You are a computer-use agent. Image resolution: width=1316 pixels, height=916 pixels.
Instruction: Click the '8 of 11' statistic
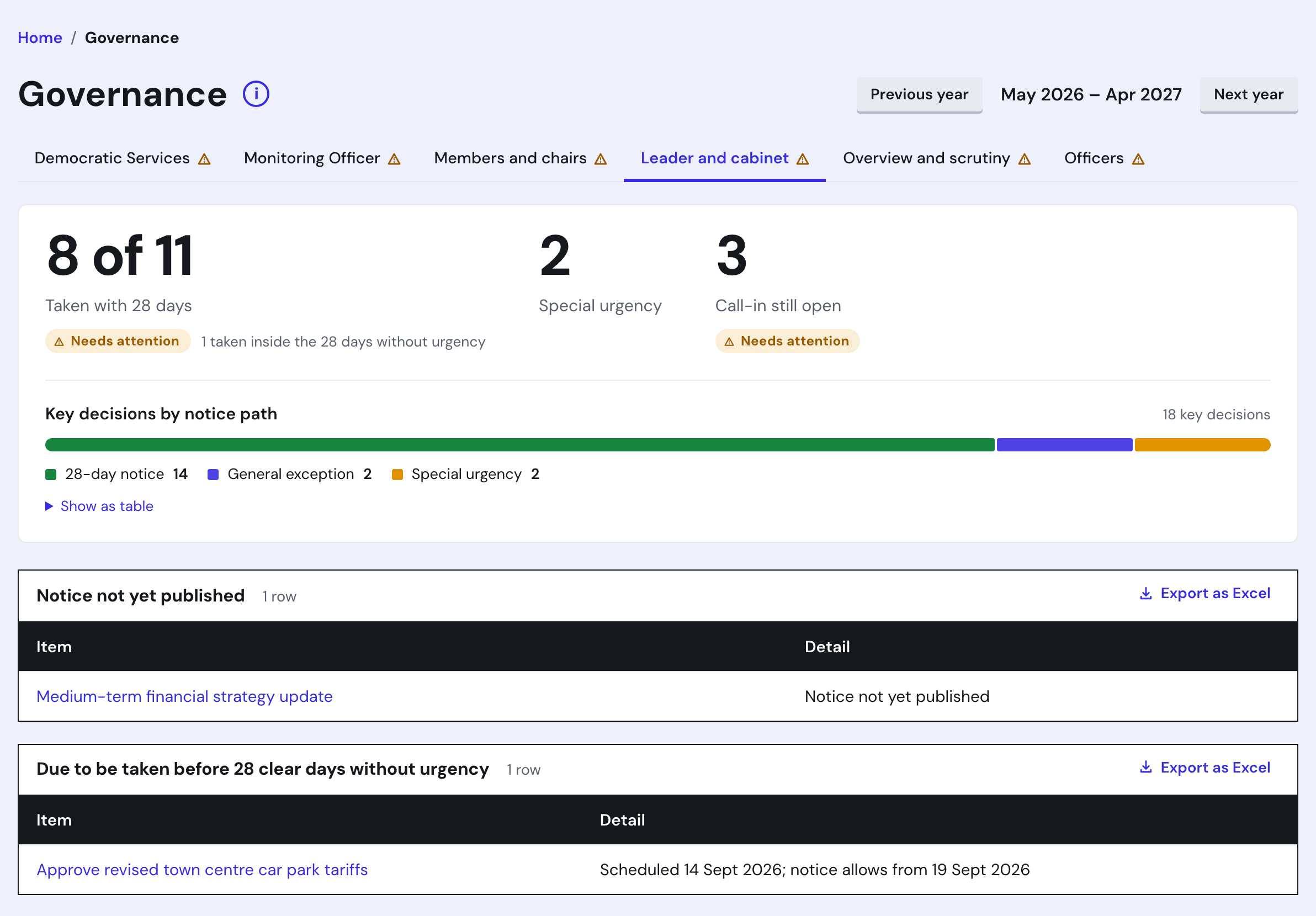point(120,256)
